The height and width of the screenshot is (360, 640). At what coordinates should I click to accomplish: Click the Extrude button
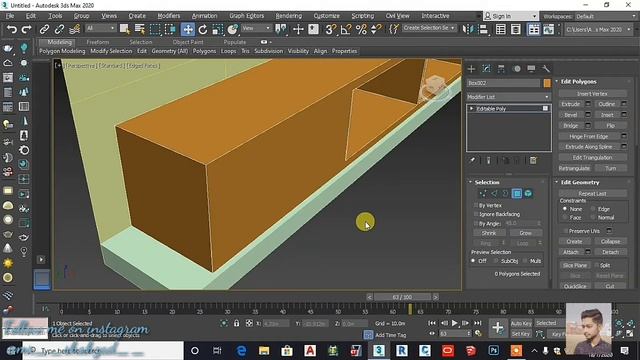click(571, 104)
